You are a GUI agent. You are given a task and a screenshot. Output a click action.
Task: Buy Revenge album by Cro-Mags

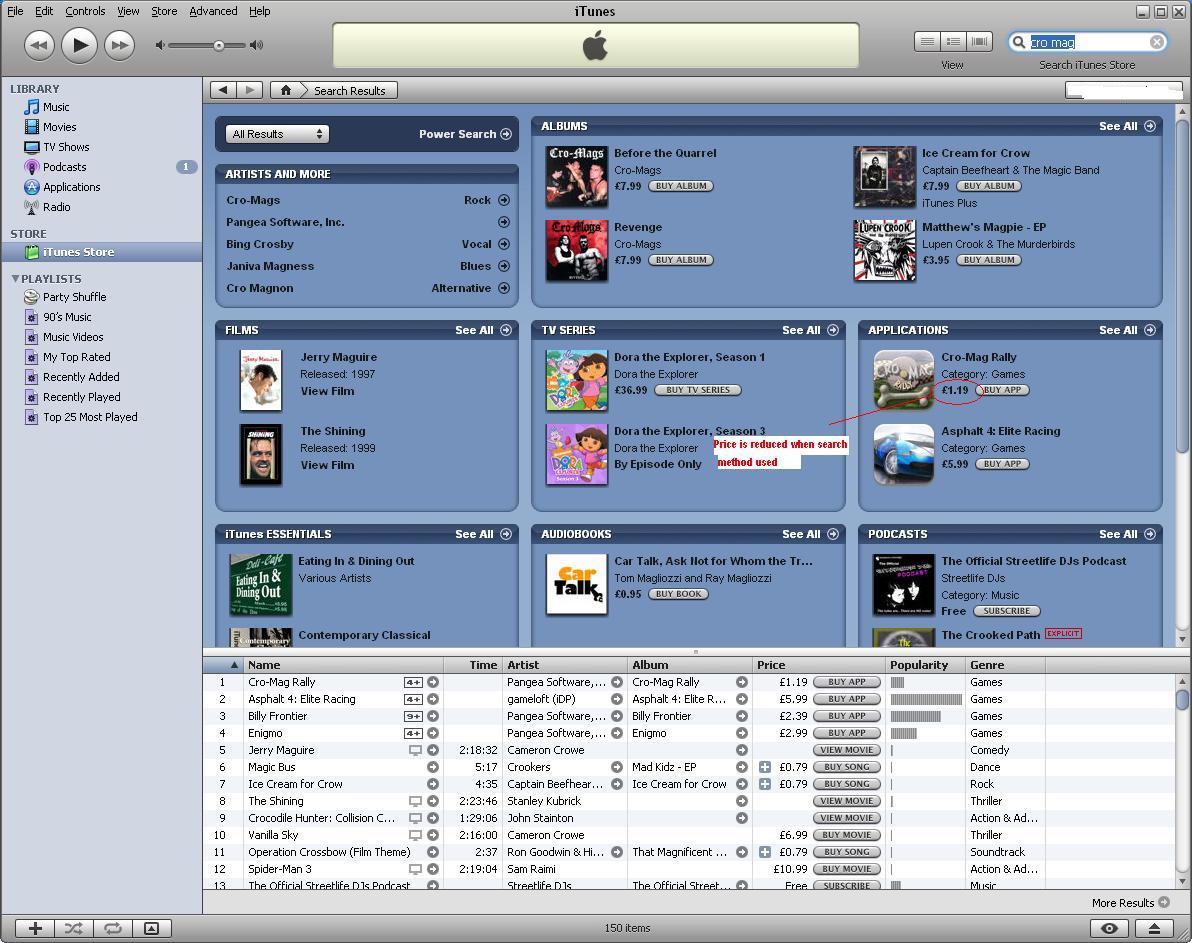tap(681, 260)
